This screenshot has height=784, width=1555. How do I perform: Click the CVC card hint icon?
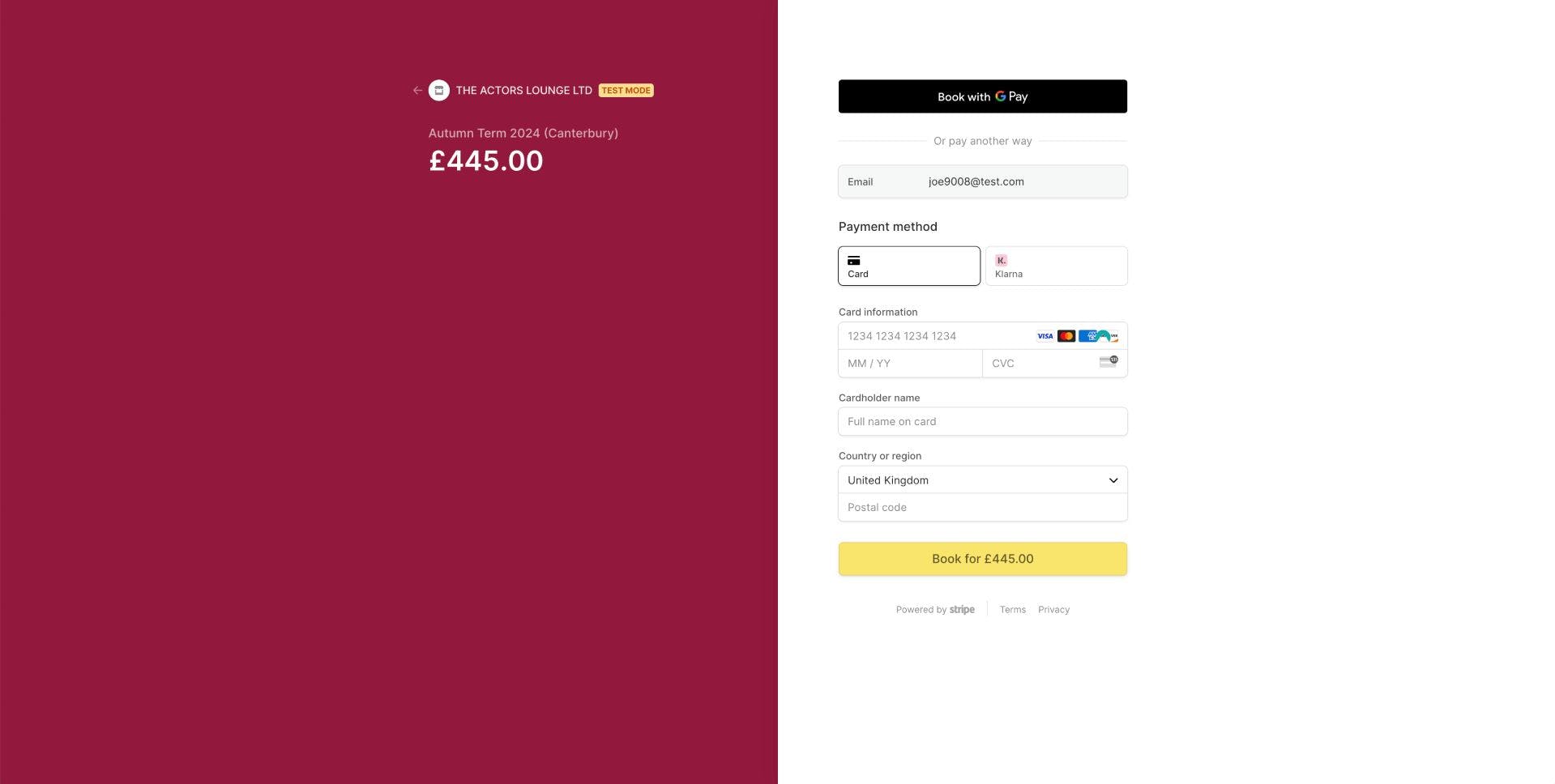1109,362
